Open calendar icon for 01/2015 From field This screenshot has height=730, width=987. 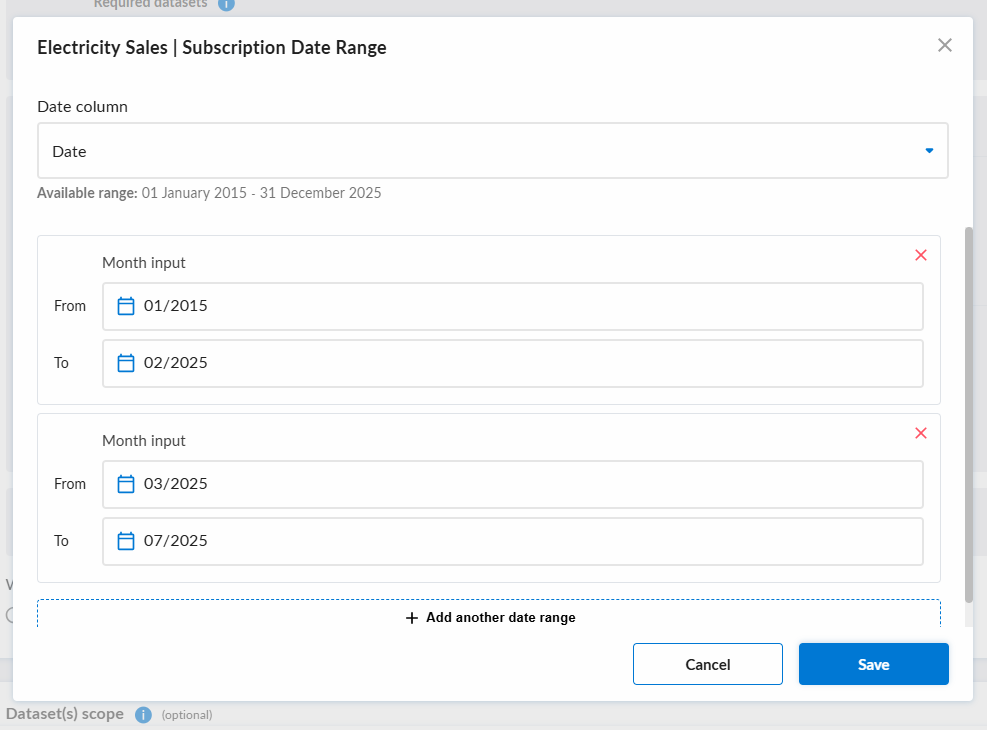[x=126, y=306]
